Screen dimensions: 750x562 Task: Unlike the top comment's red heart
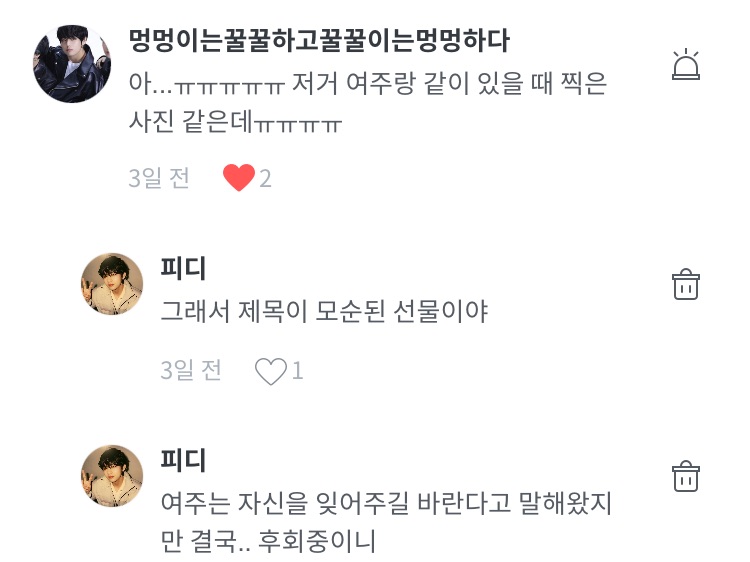click(238, 179)
